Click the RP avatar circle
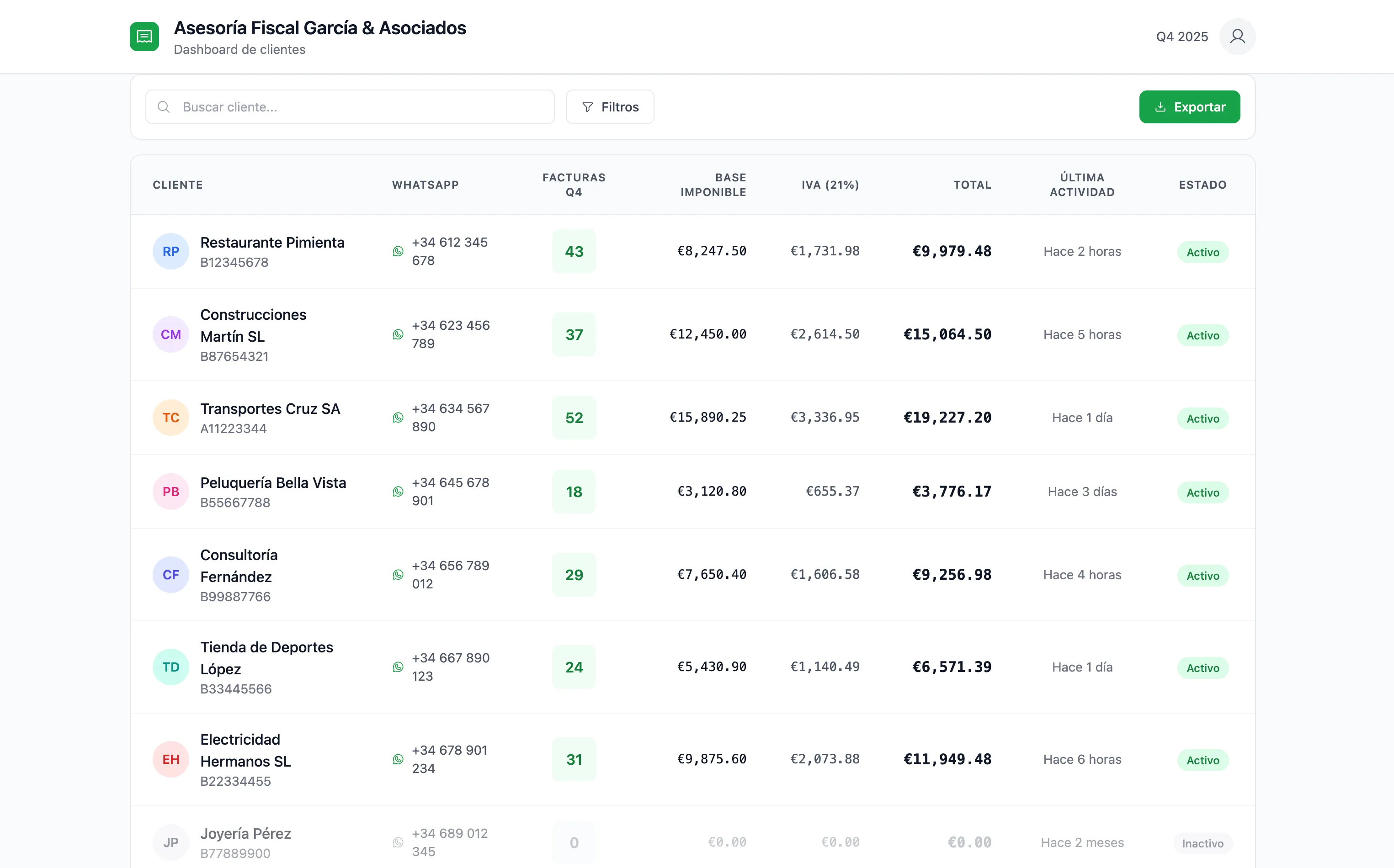This screenshot has width=1394, height=868. [x=170, y=251]
